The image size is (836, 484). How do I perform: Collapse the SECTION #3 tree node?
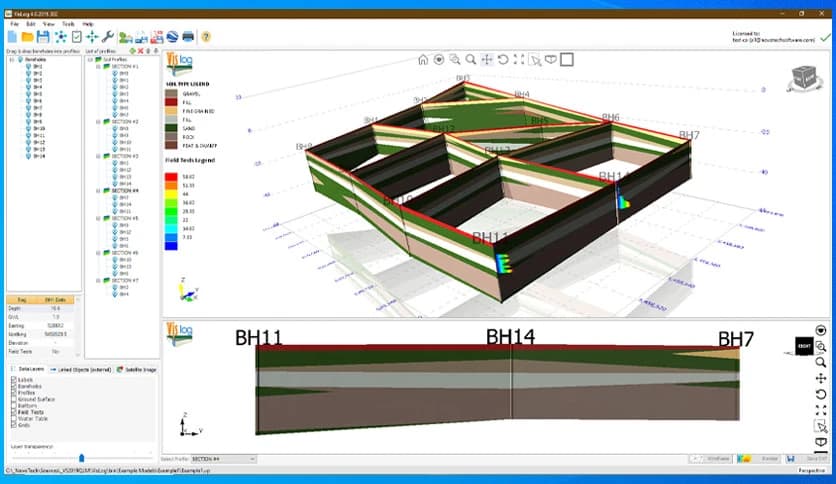(x=99, y=156)
